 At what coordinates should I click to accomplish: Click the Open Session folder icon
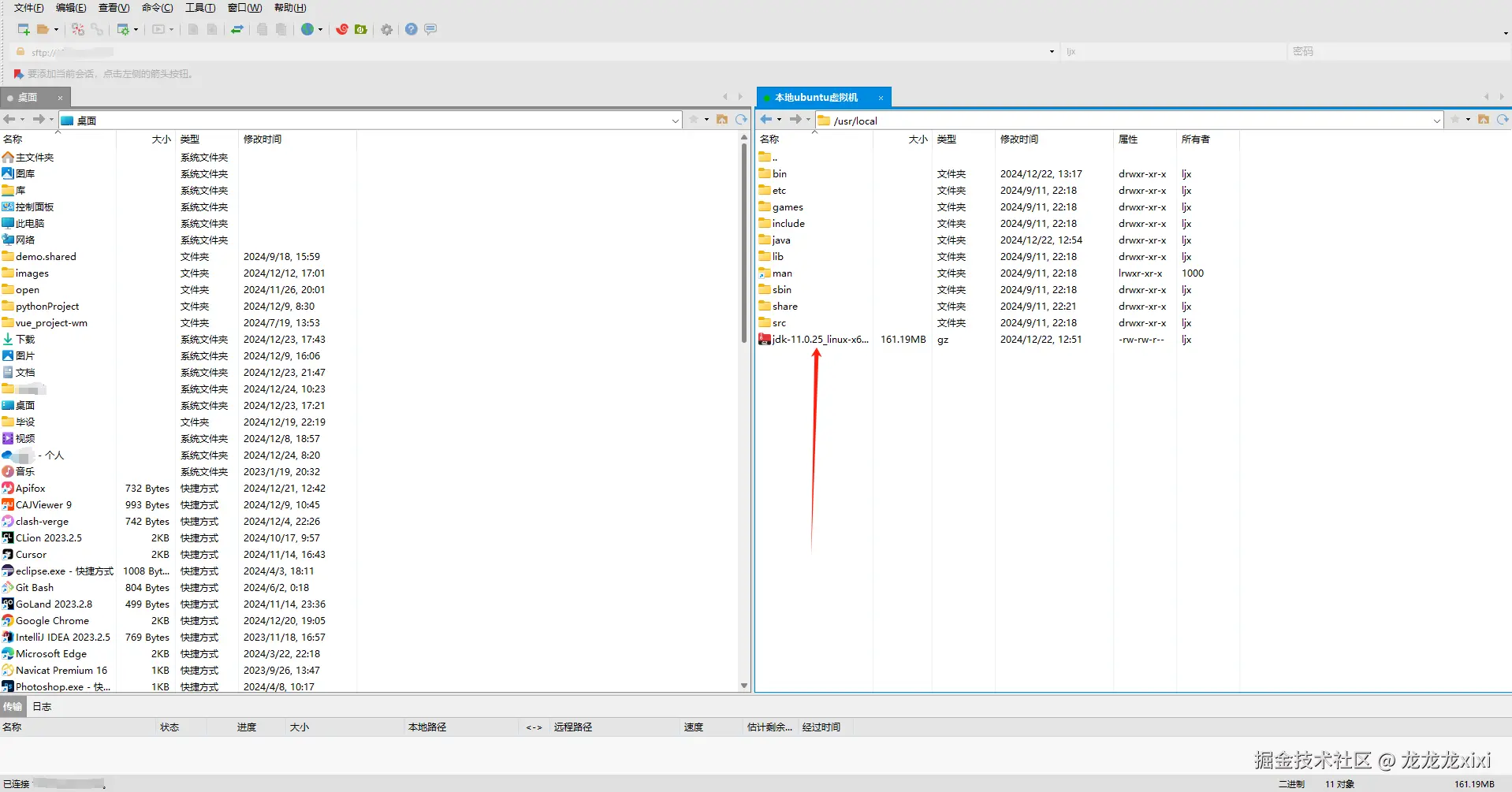coord(43,29)
